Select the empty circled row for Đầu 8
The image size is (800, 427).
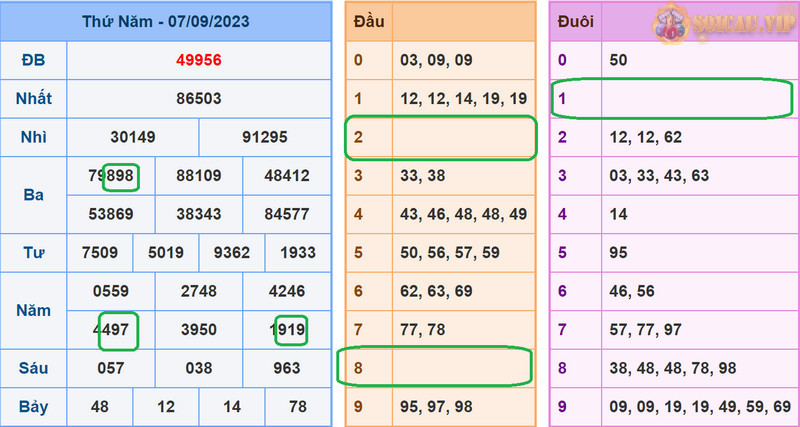click(x=440, y=368)
